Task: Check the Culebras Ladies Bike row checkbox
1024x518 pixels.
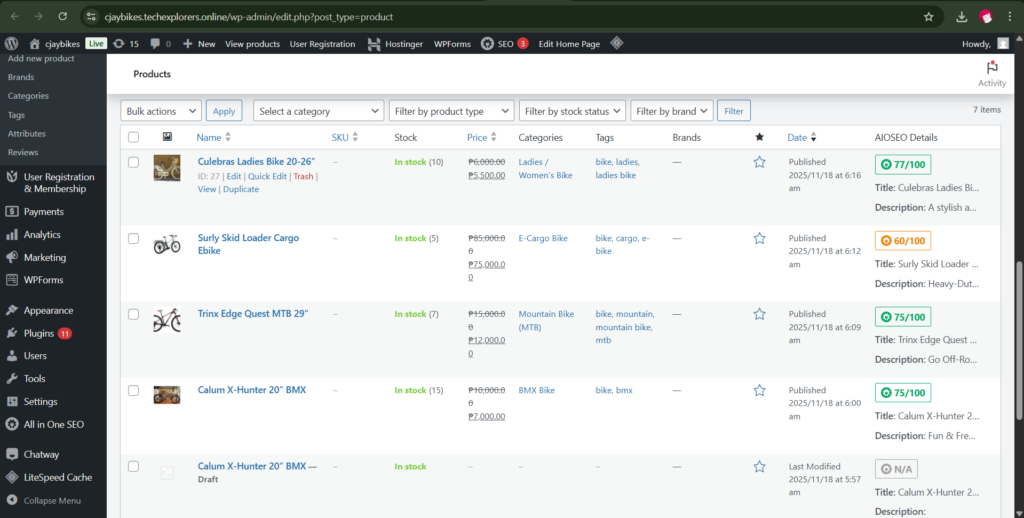Action: [134, 162]
